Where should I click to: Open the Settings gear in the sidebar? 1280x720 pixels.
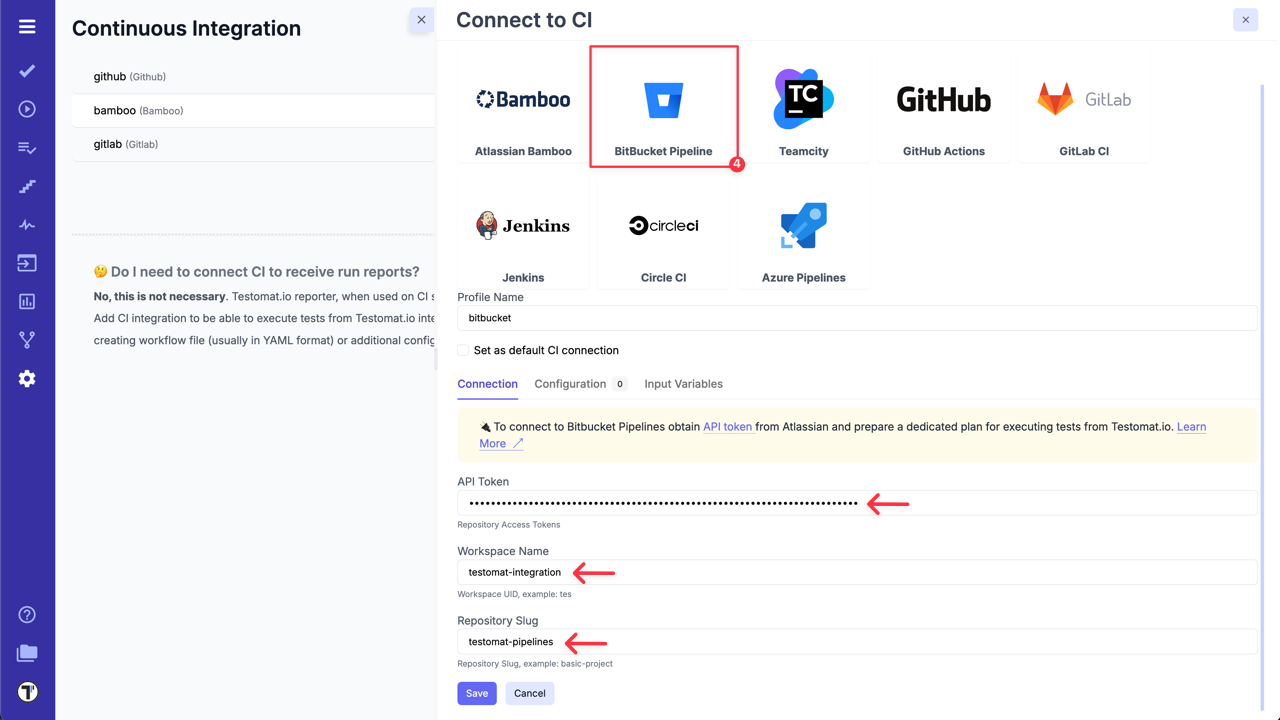(x=27, y=378)
